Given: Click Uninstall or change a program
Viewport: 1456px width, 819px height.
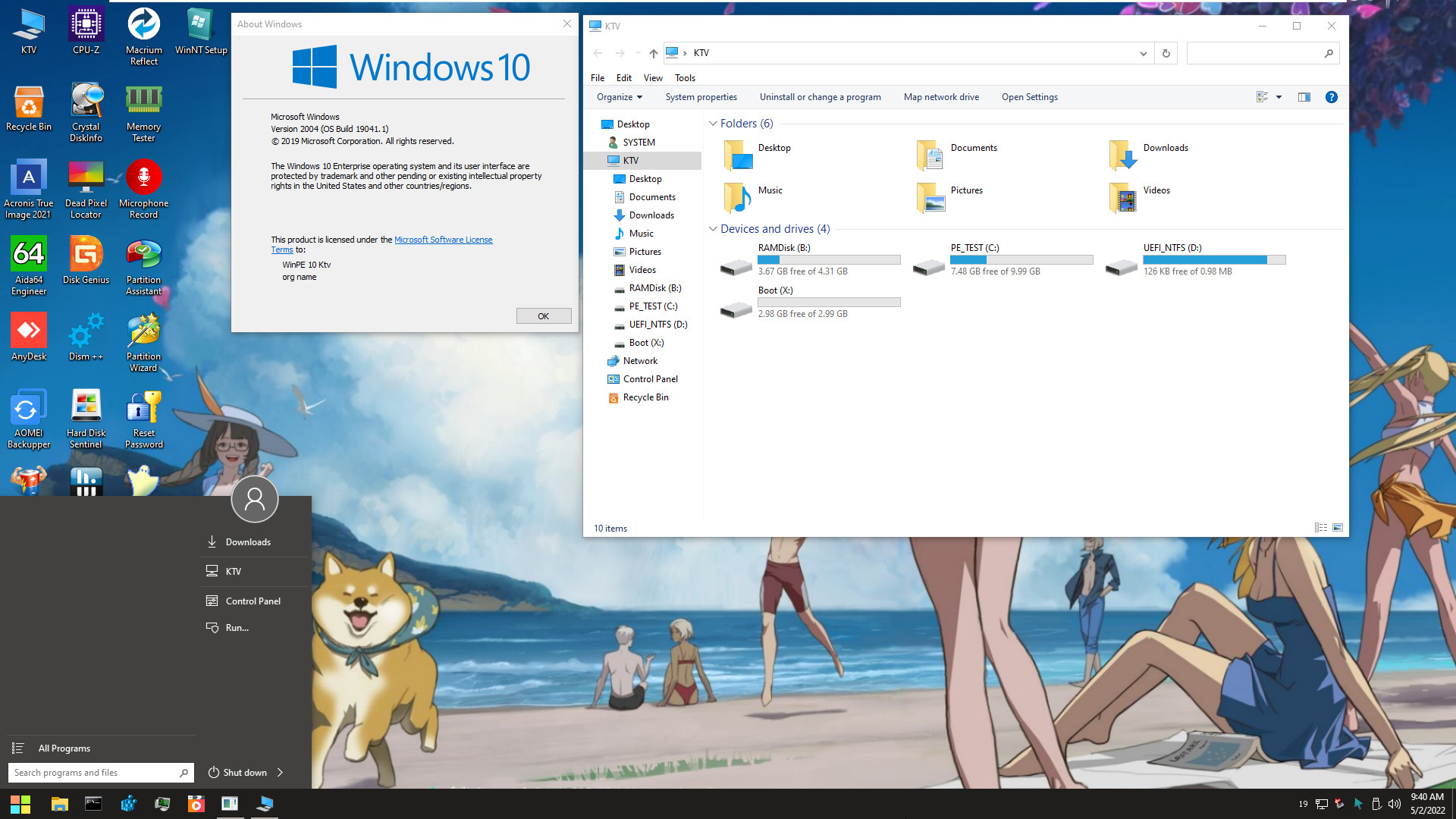Looking at the screenshot, I should (x=820, y=97).
